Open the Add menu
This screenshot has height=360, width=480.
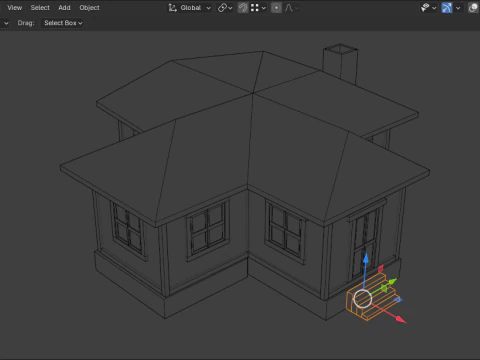coord(64,8)
